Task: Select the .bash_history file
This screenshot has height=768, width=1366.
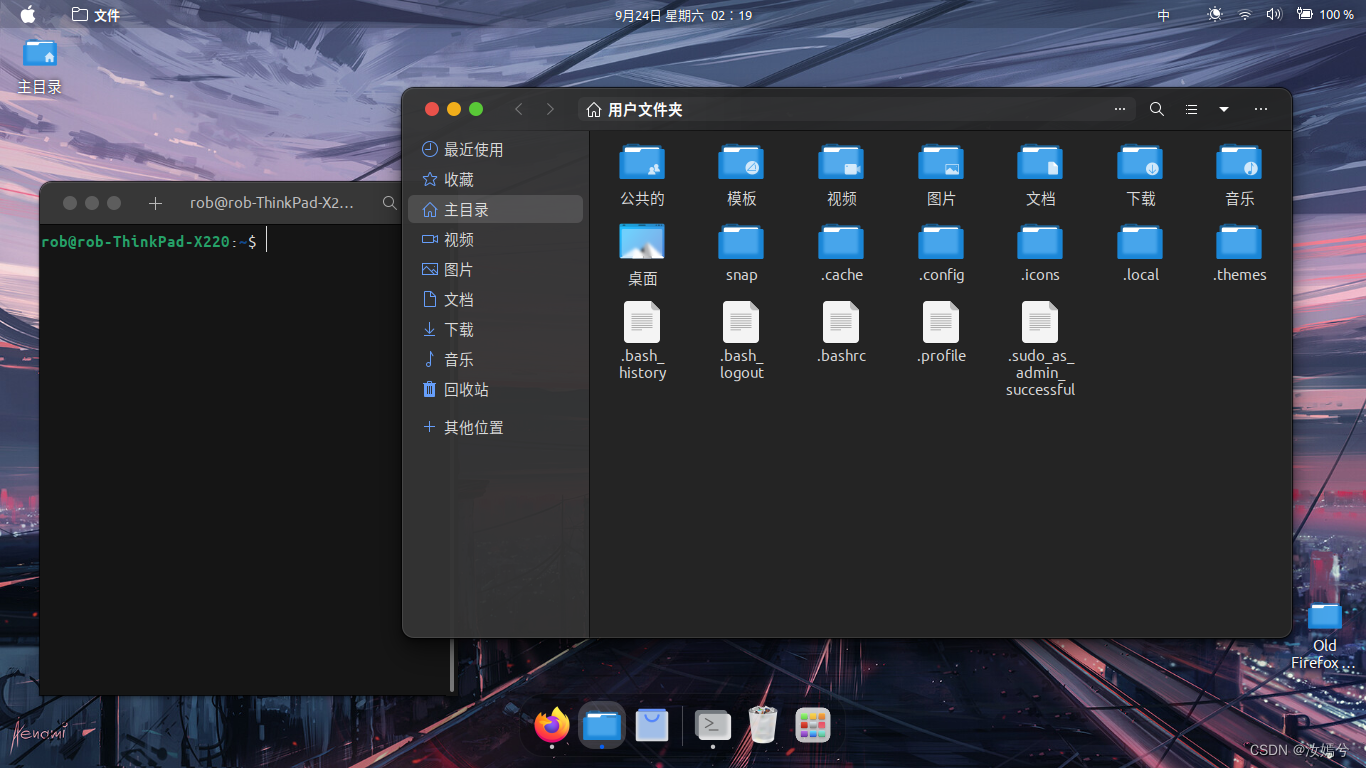Action: 642,340
